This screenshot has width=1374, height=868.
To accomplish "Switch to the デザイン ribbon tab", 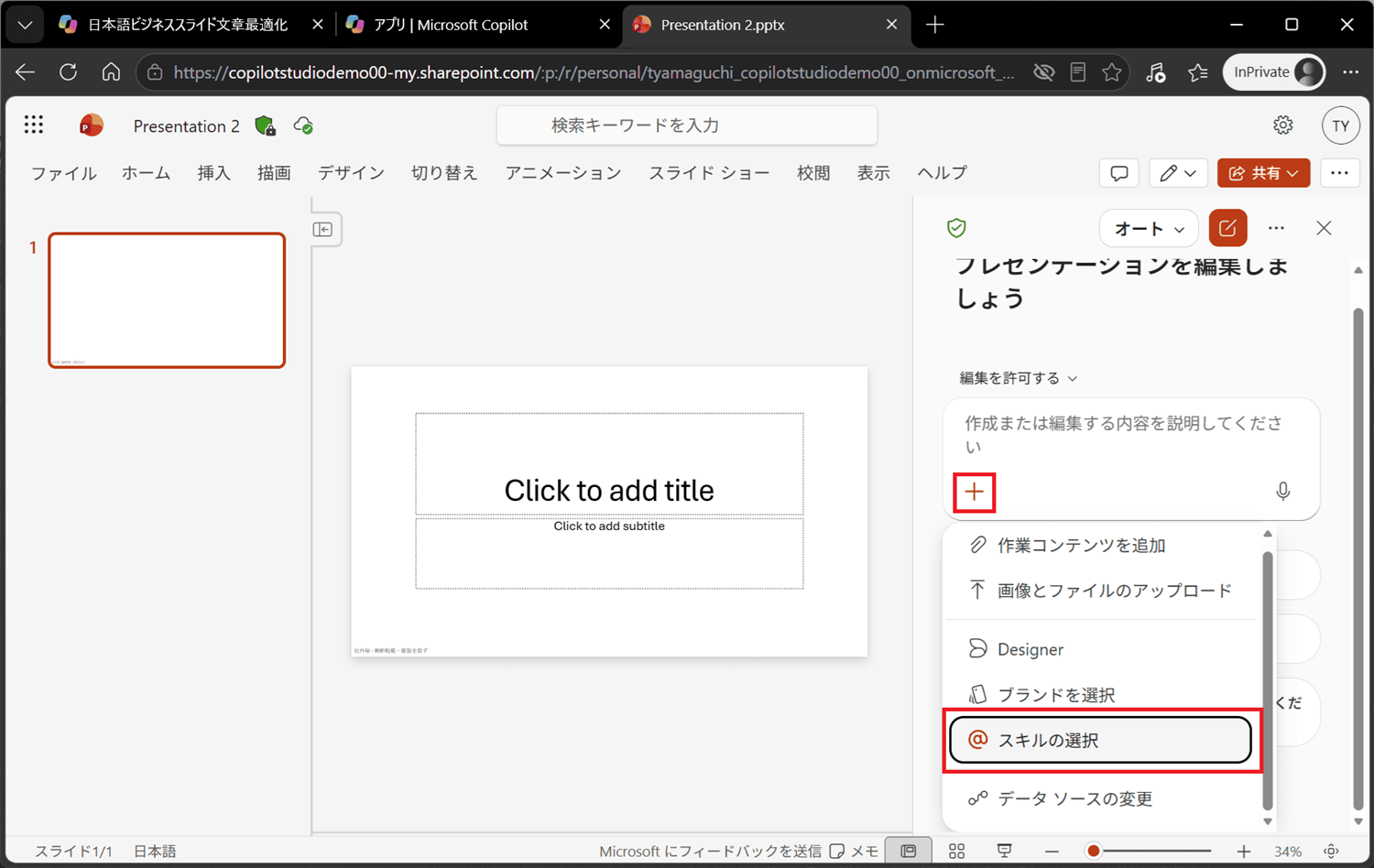I will [351, 173].
